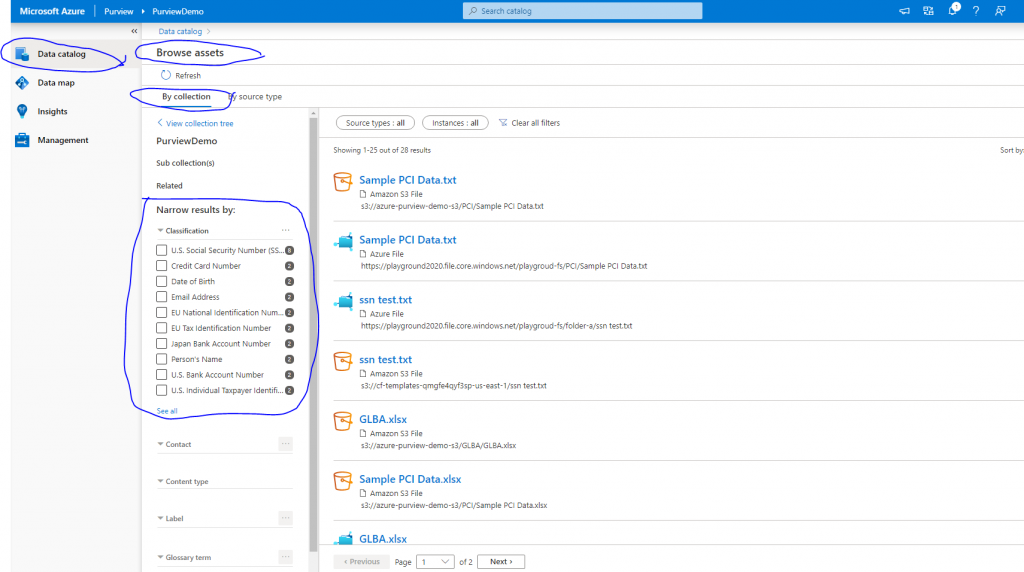Open the feedback person icon in header
1024x572 pixels.
1000,11
